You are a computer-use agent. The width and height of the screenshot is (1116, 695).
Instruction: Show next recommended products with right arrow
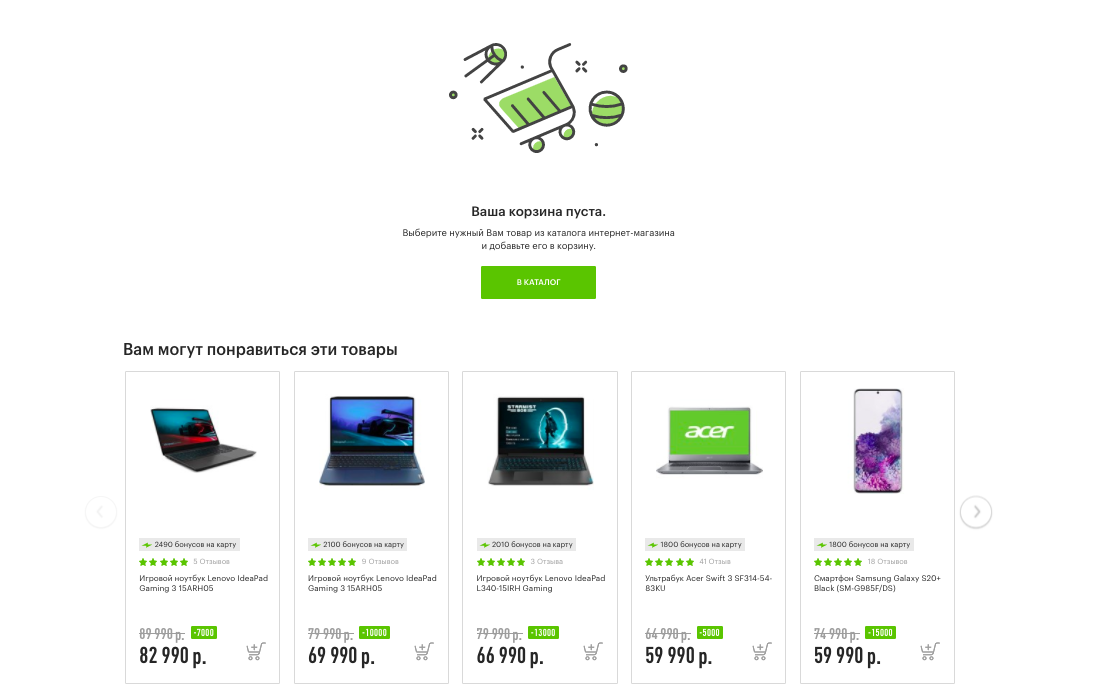click(x=976, y=512)
